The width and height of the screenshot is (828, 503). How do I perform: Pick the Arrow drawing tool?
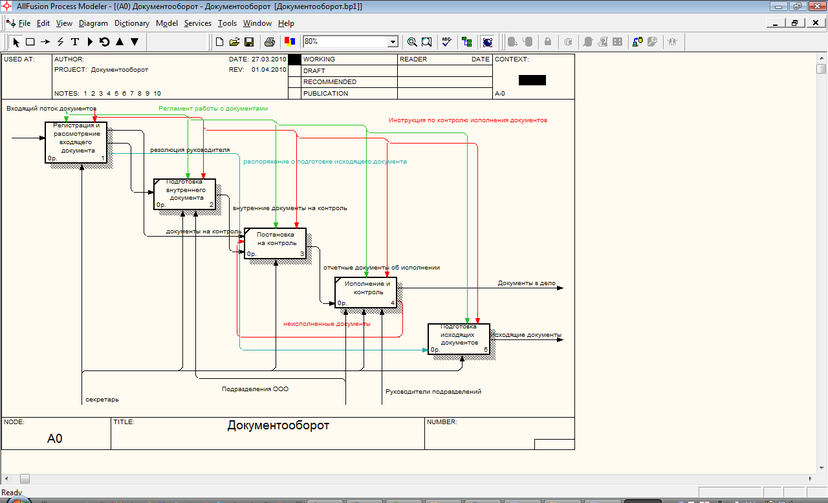[x=45, y=42]
